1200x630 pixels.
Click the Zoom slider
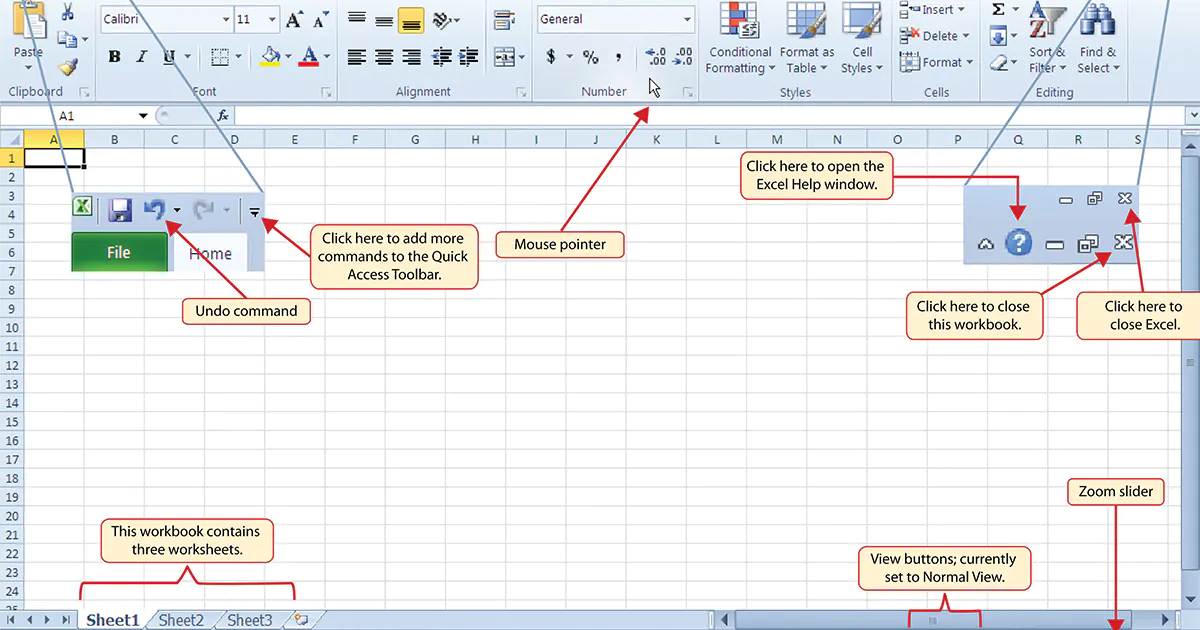click(1116, 626)
